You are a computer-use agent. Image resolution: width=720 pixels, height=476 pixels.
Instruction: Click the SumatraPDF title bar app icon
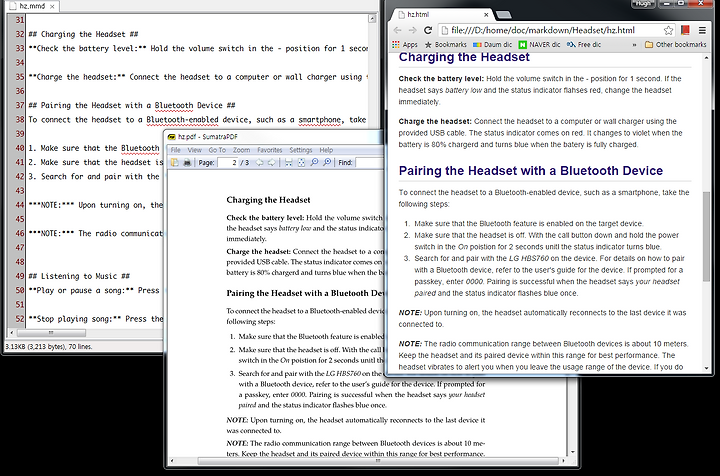[172, 137]
